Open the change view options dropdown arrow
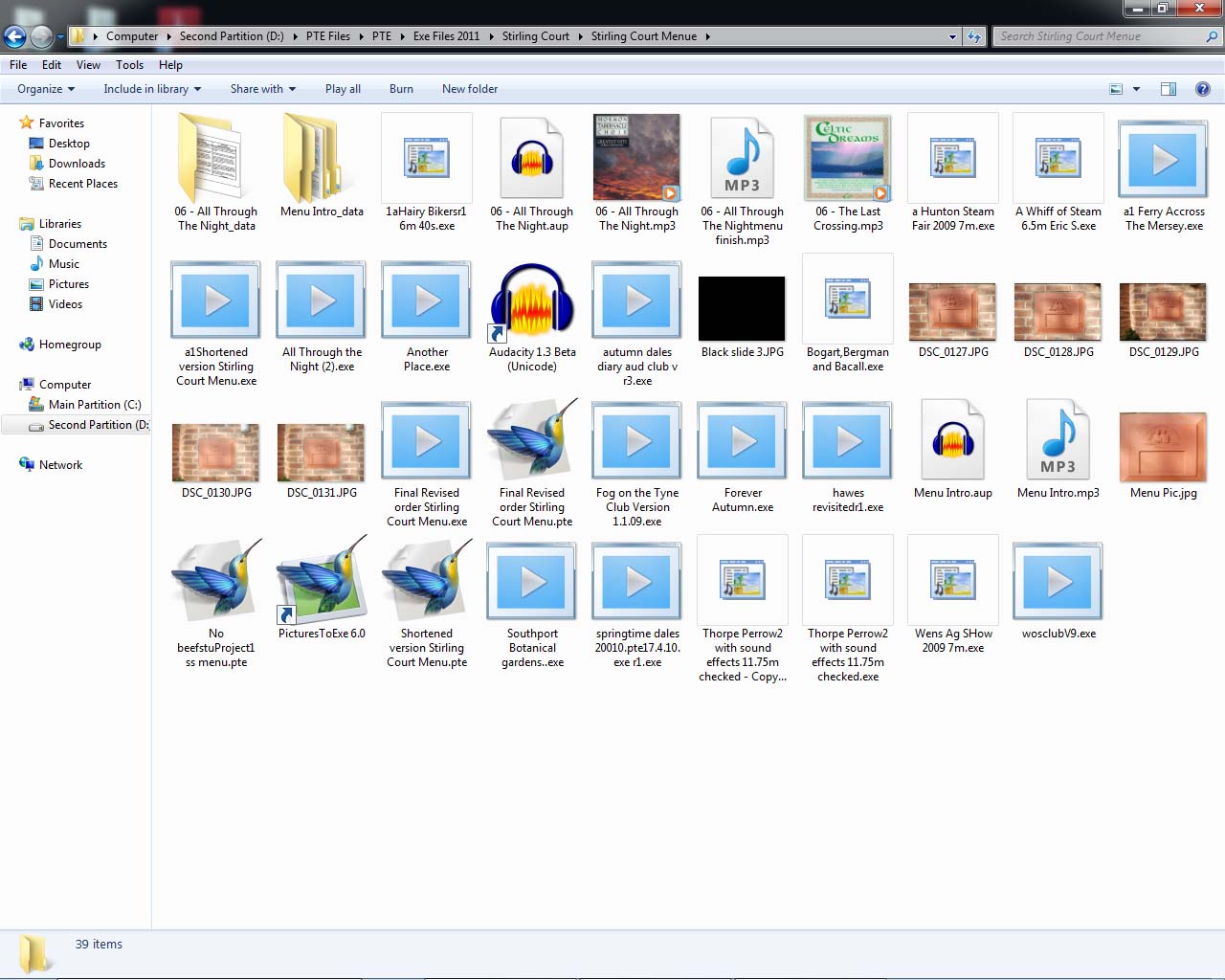Image resolution: width=1225 pixels, height=980 pixels. point(1136,89)
